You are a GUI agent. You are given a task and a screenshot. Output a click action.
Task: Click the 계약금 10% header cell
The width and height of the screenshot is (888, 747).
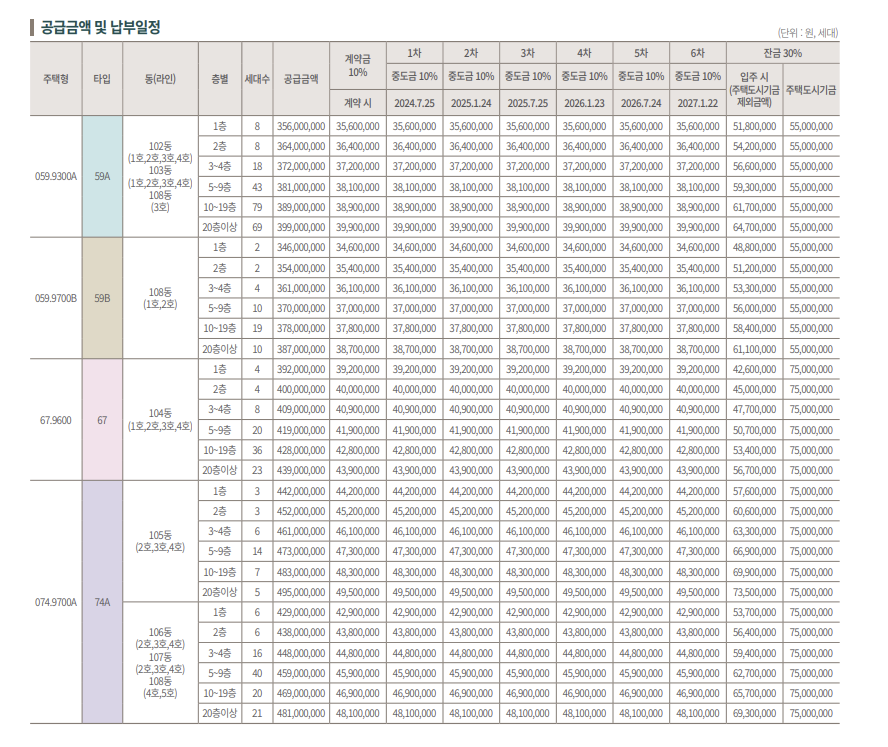[358, 65]
